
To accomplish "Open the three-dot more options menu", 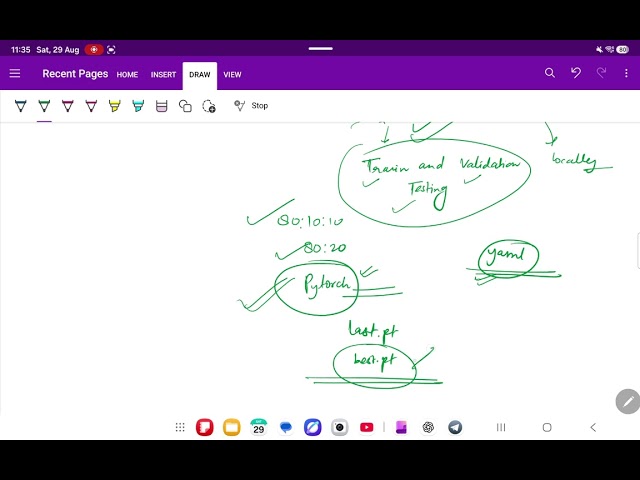I will [626, 73].
